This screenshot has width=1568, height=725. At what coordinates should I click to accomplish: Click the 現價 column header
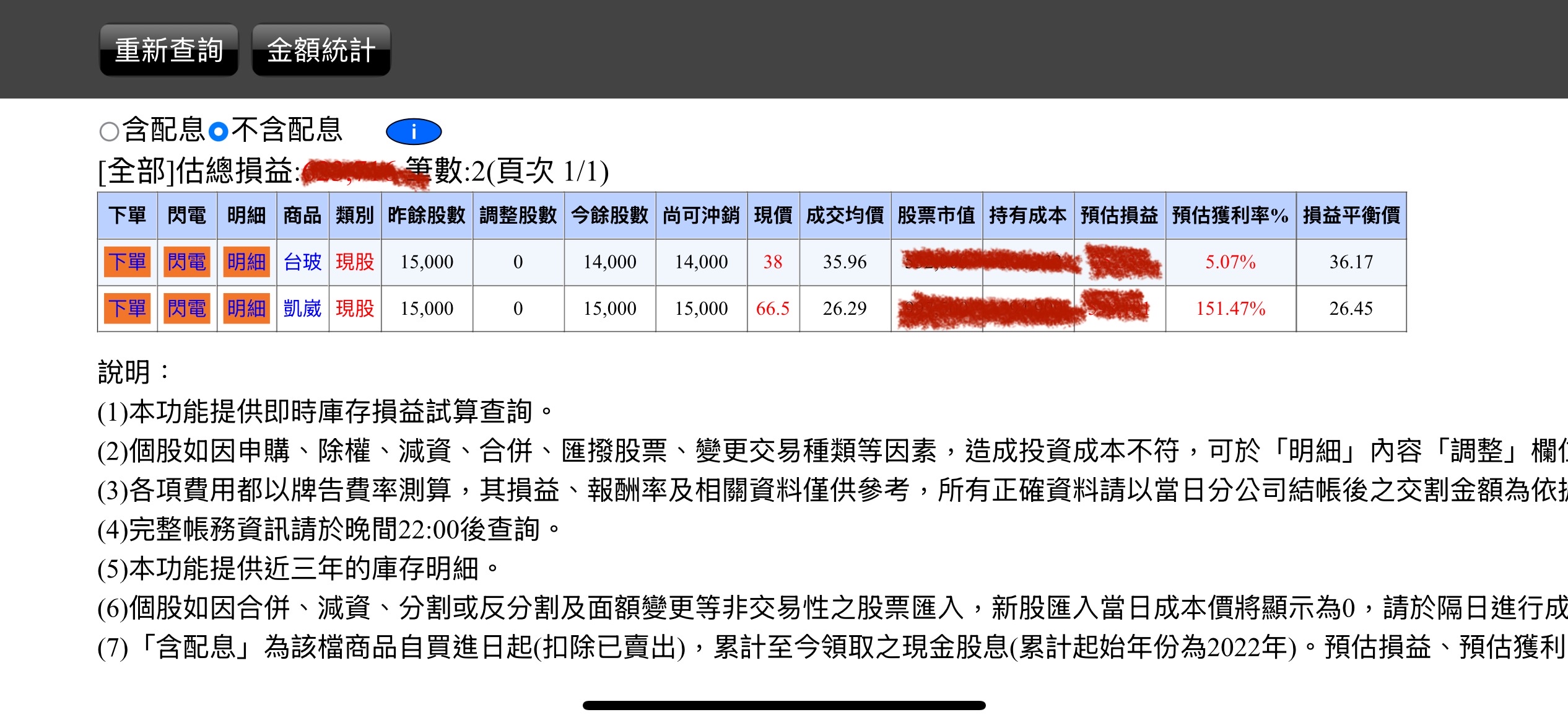(772, 216)
